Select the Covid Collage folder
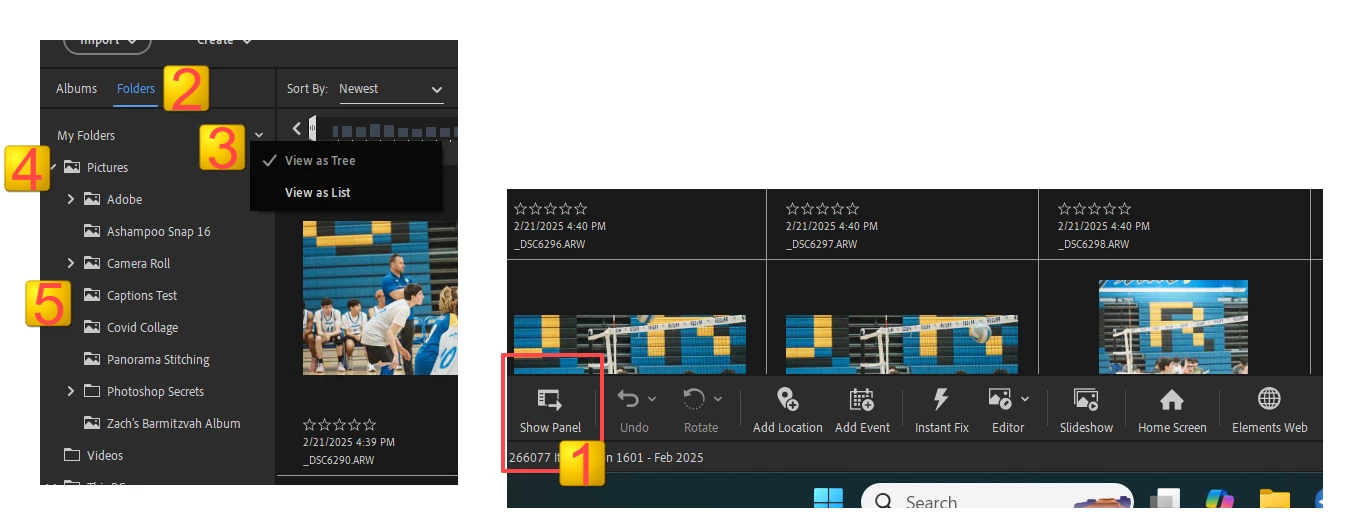This screenshot has width=1354, height=525. 142,327
